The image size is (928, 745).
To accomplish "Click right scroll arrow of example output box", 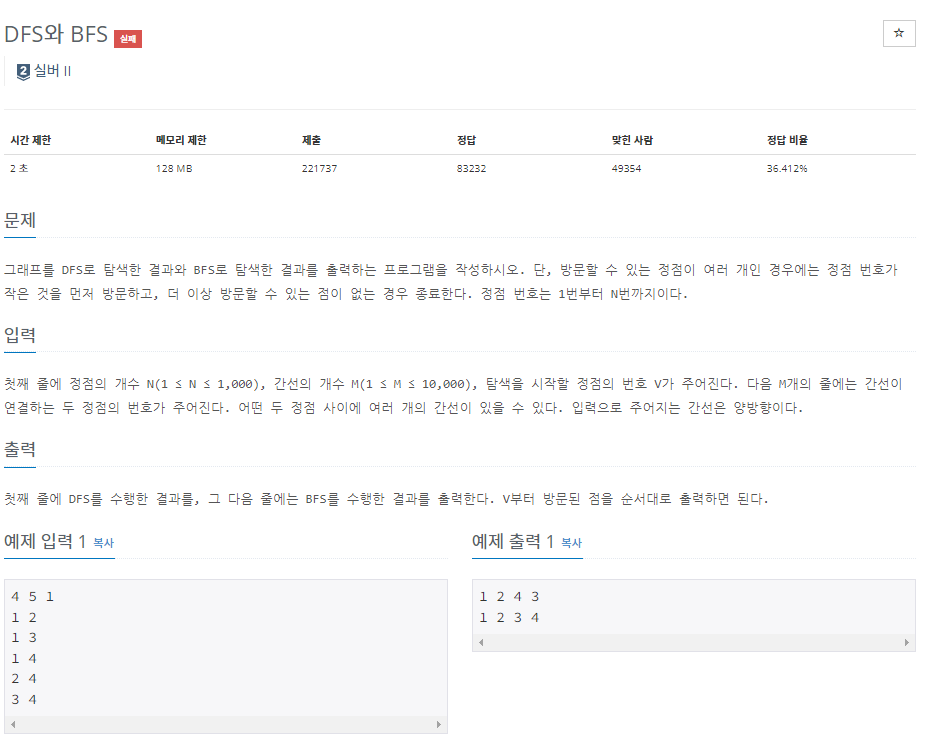I will point(907,642).
